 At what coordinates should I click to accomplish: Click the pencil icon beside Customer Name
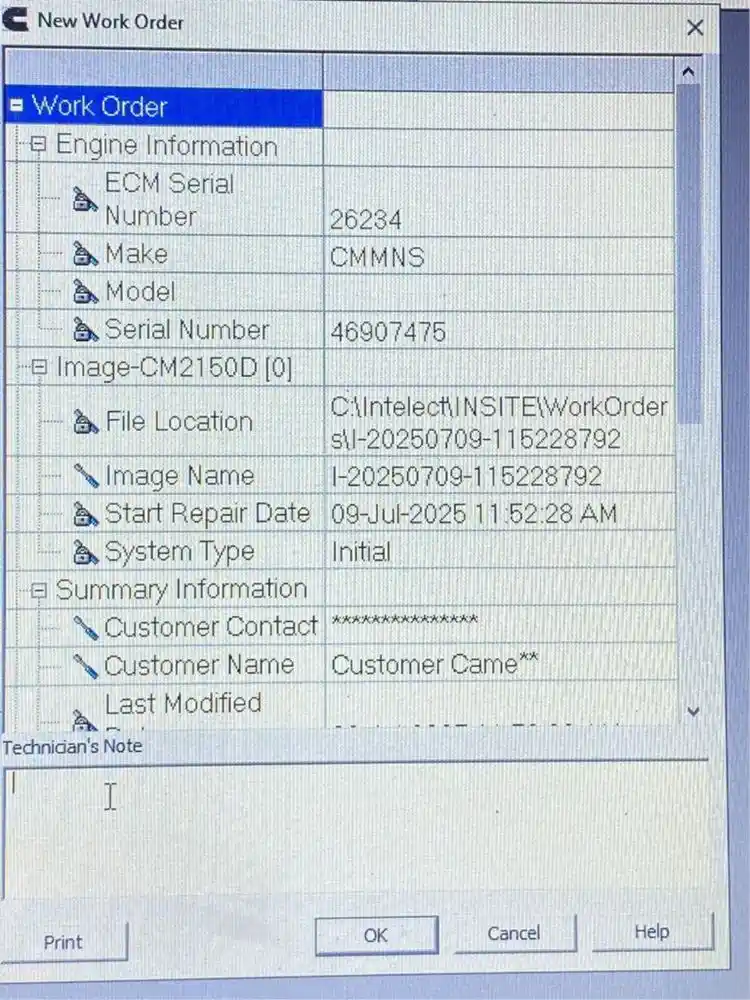[85, 666]
